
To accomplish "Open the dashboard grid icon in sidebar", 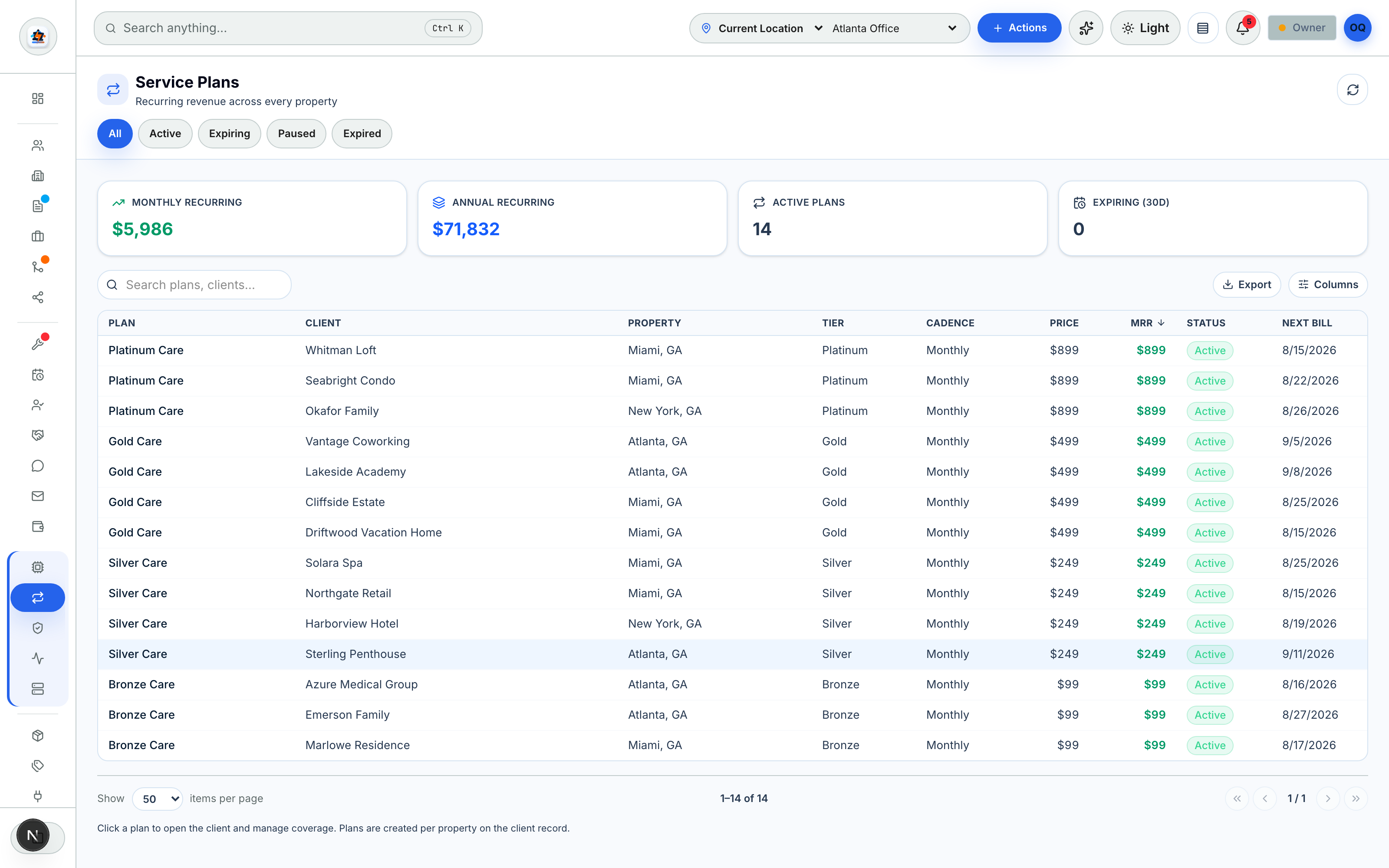I will [x=38, y=99].
